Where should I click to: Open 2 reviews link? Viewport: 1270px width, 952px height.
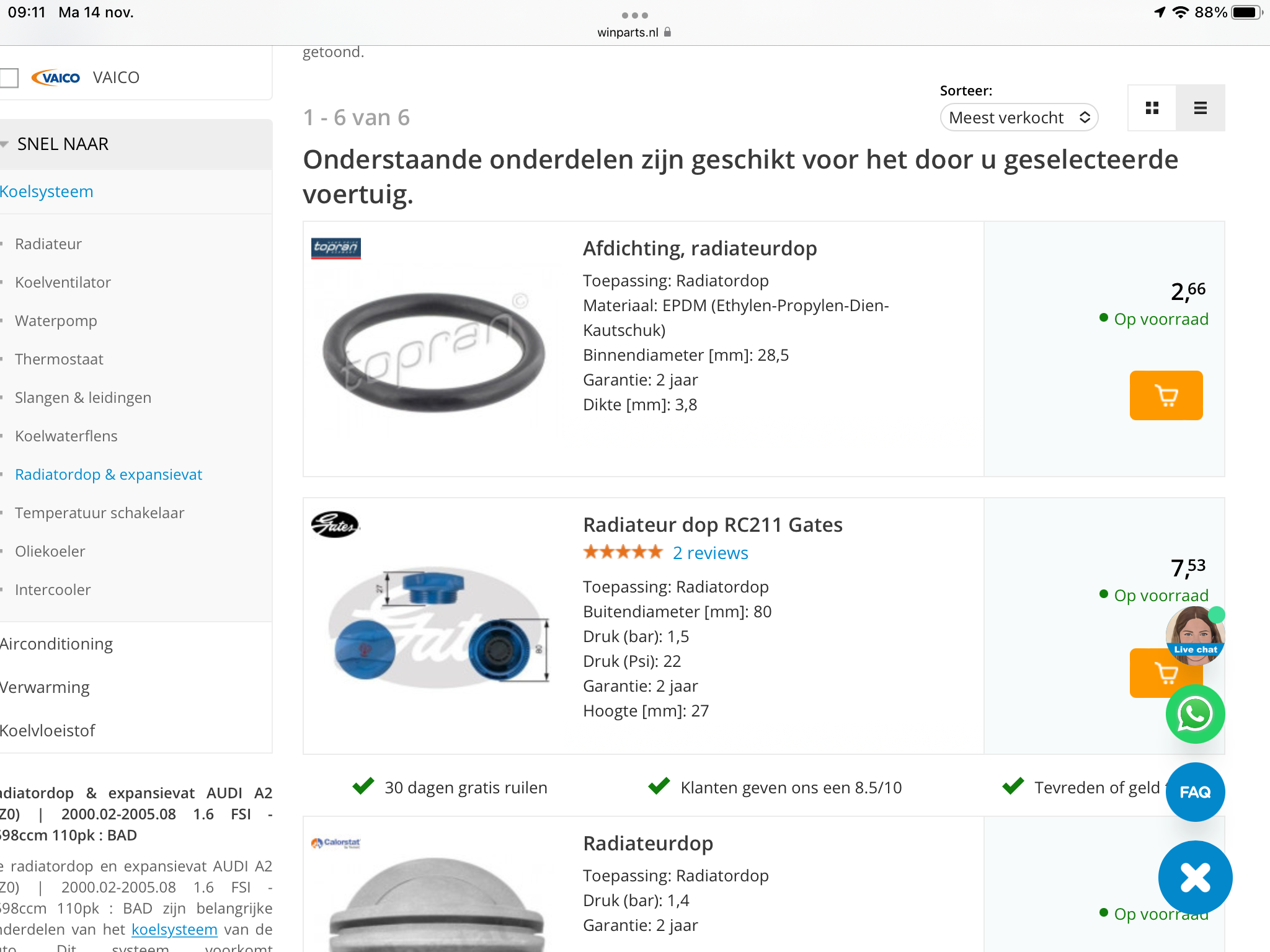[x=711, y=553]
